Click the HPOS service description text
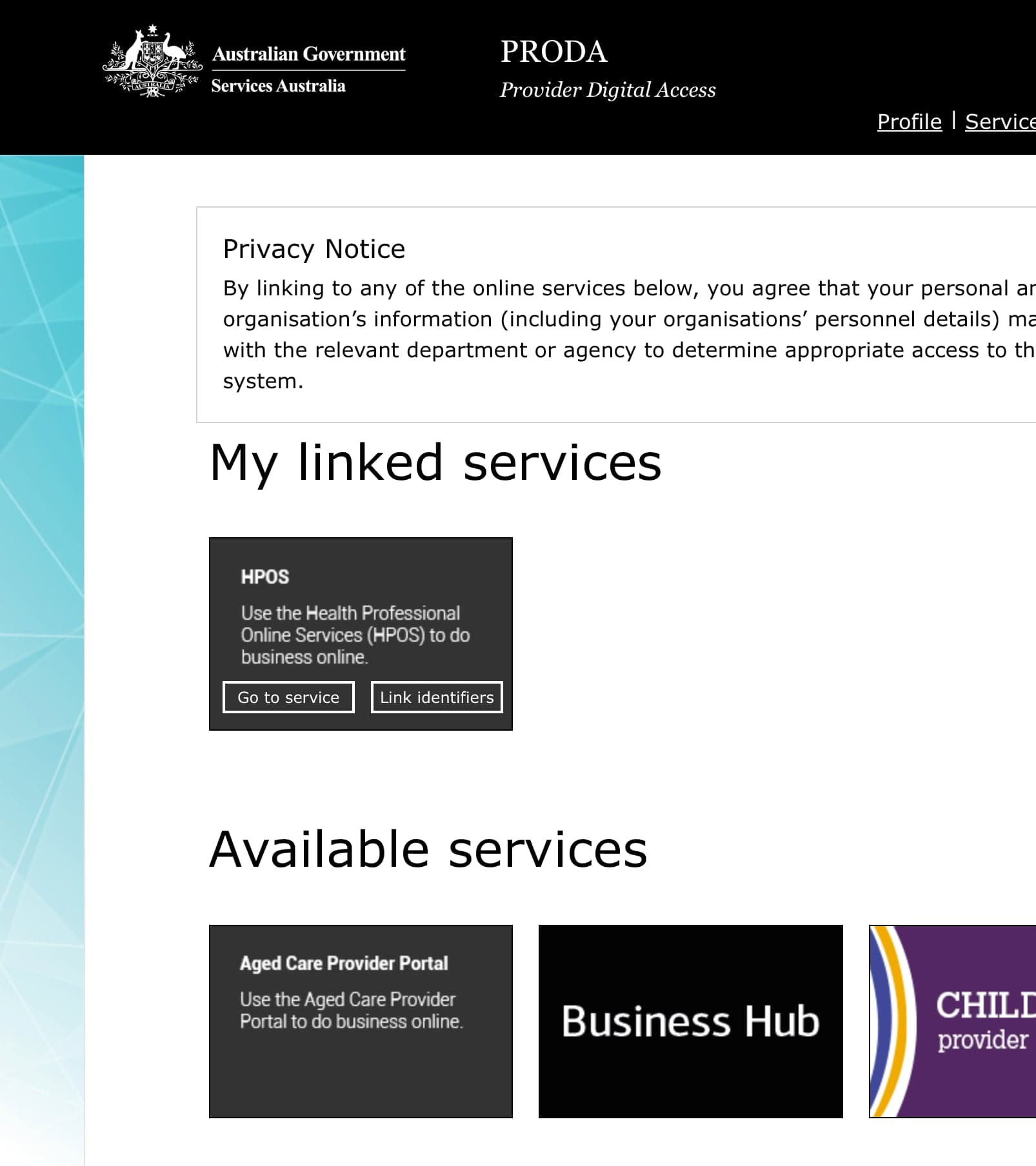 point(355,635)
